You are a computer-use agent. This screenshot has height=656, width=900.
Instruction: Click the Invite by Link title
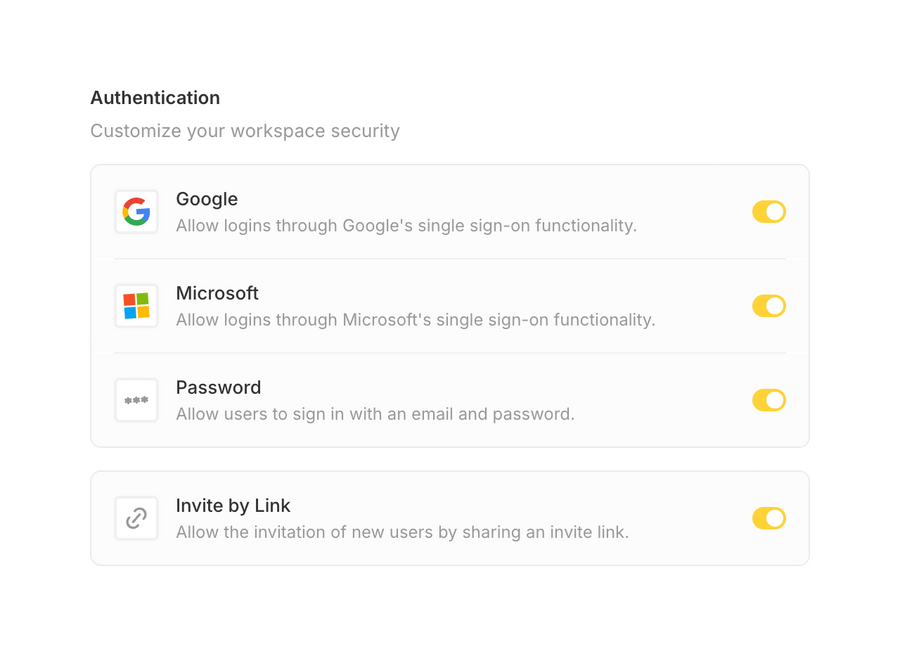click(233, 506)
